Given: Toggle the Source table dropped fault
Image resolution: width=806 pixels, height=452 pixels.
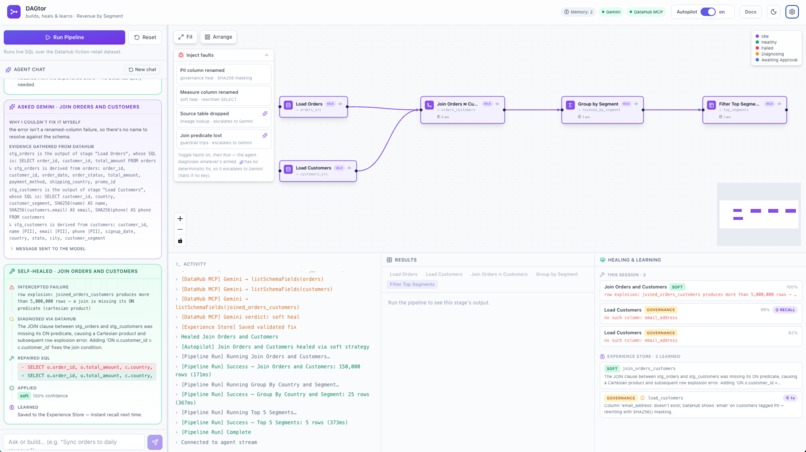Looking at the screenshot, I should [x=224, y=117].
